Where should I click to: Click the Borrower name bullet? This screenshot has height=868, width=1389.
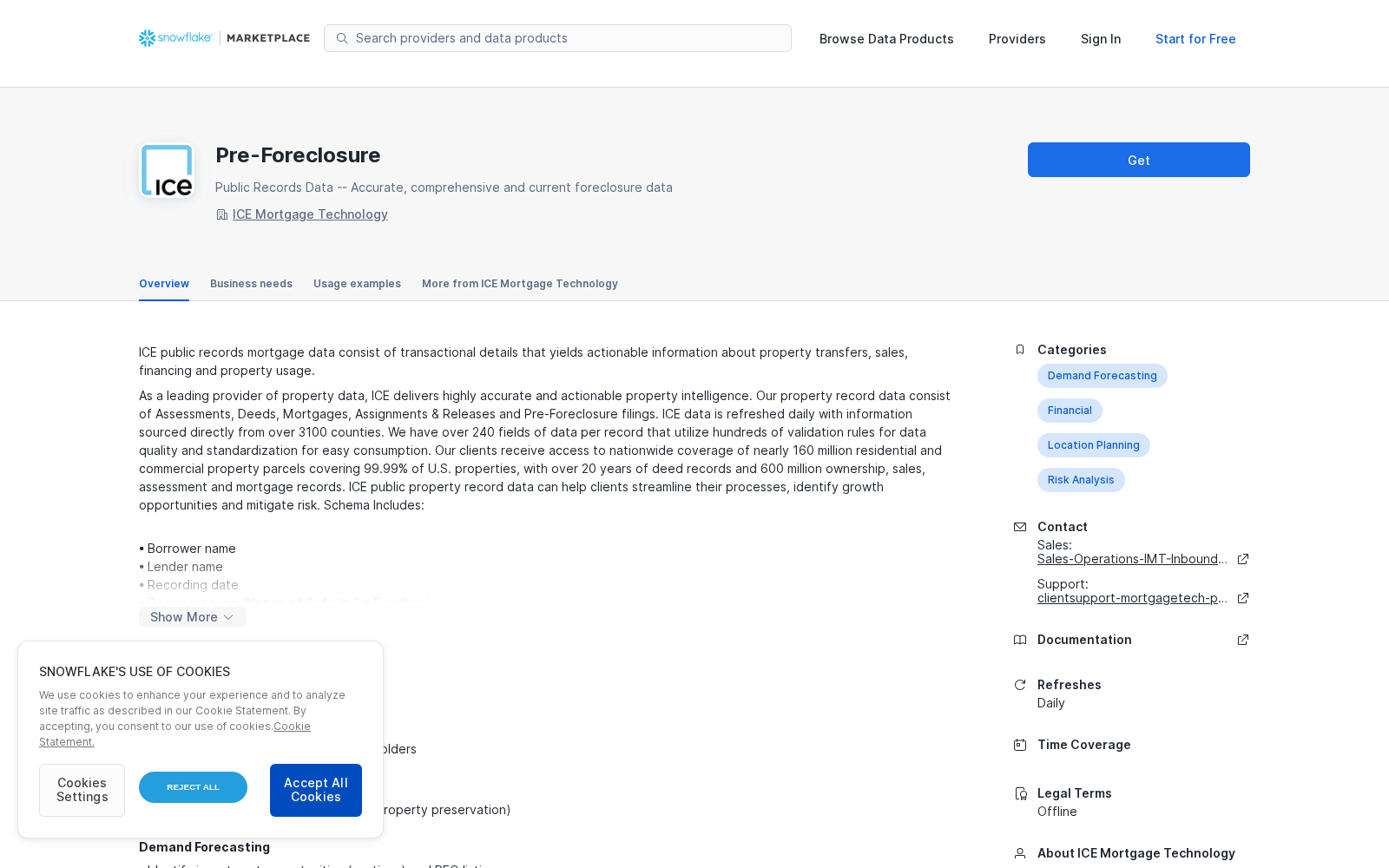[x=188, y=549]
